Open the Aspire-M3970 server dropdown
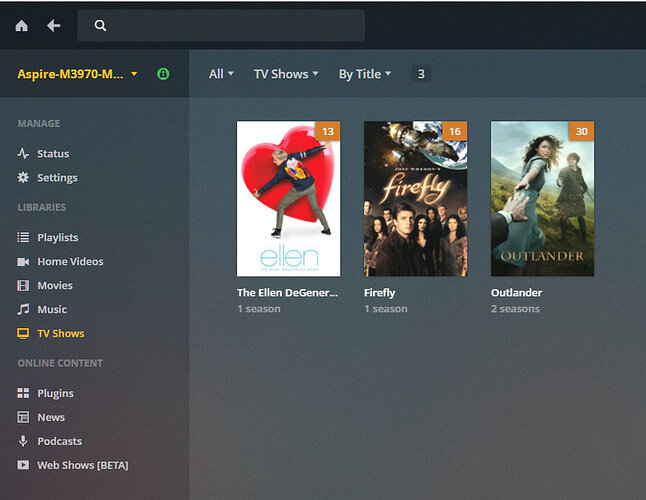Viewport: 646px width, 500px height. click(77, 74)
